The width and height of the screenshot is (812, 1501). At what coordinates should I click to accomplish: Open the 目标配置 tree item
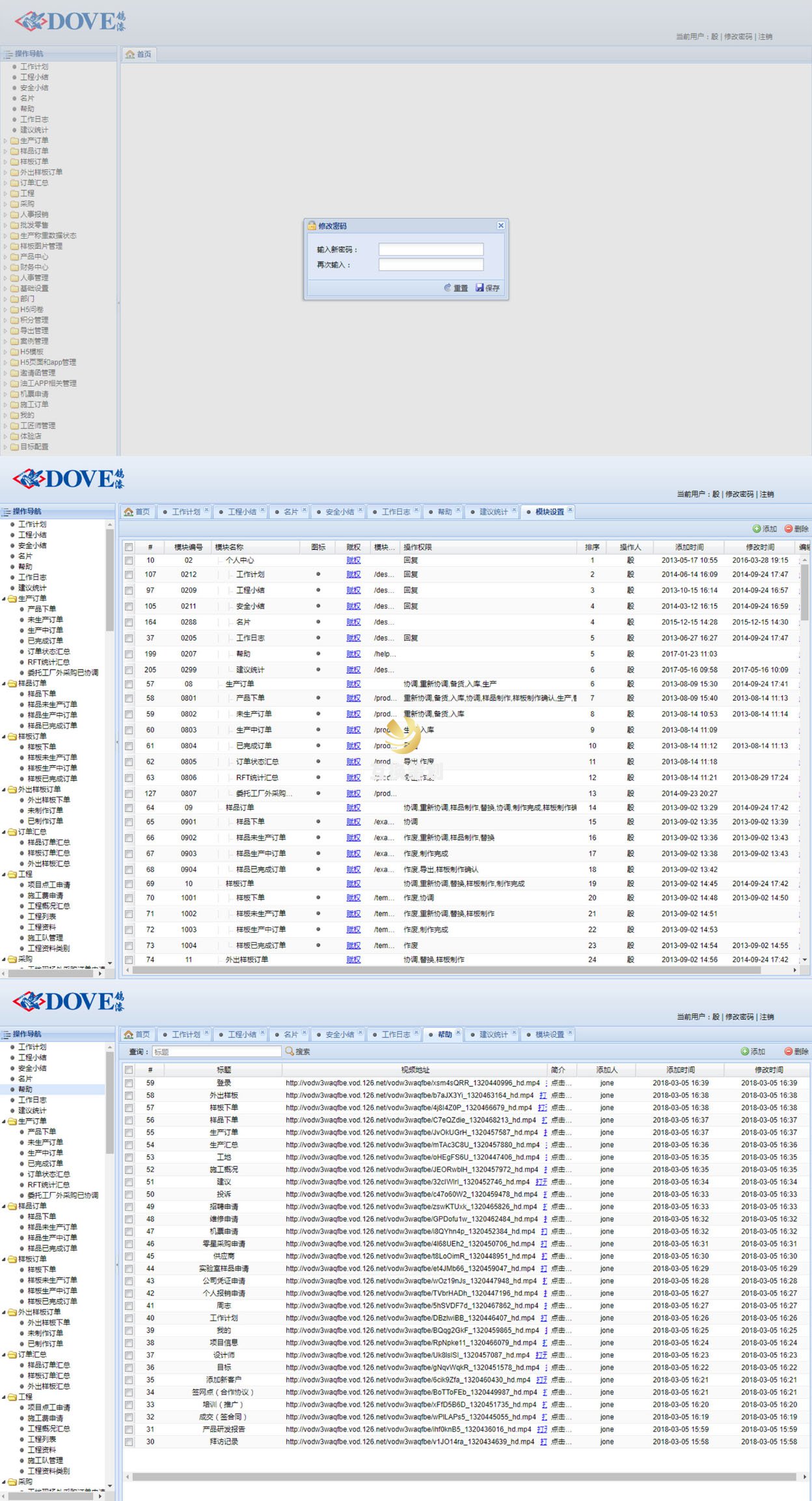pyautogui.click(x=34, y=447)
